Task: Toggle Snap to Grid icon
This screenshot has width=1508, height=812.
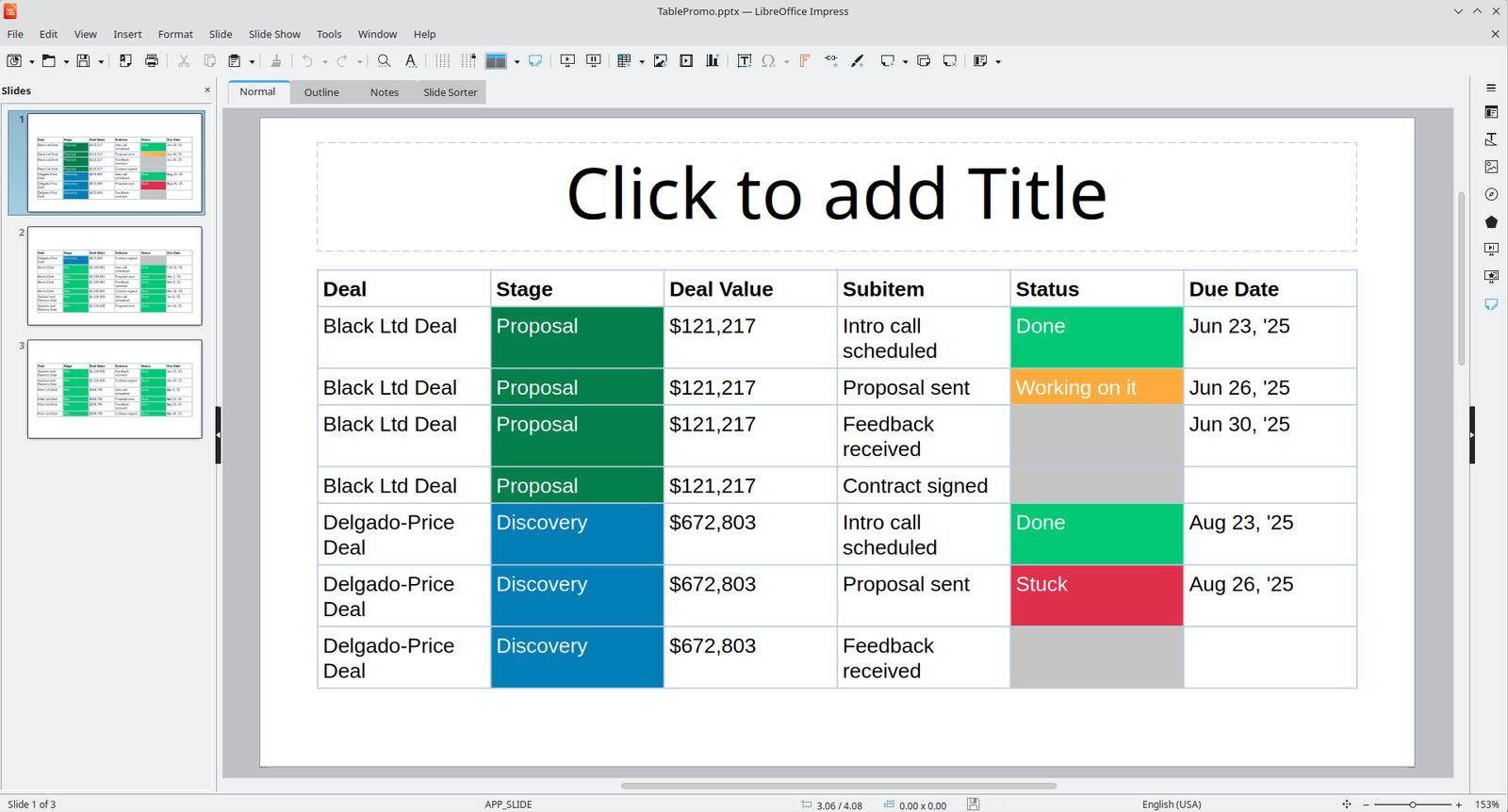Action: tap(468, 60)
